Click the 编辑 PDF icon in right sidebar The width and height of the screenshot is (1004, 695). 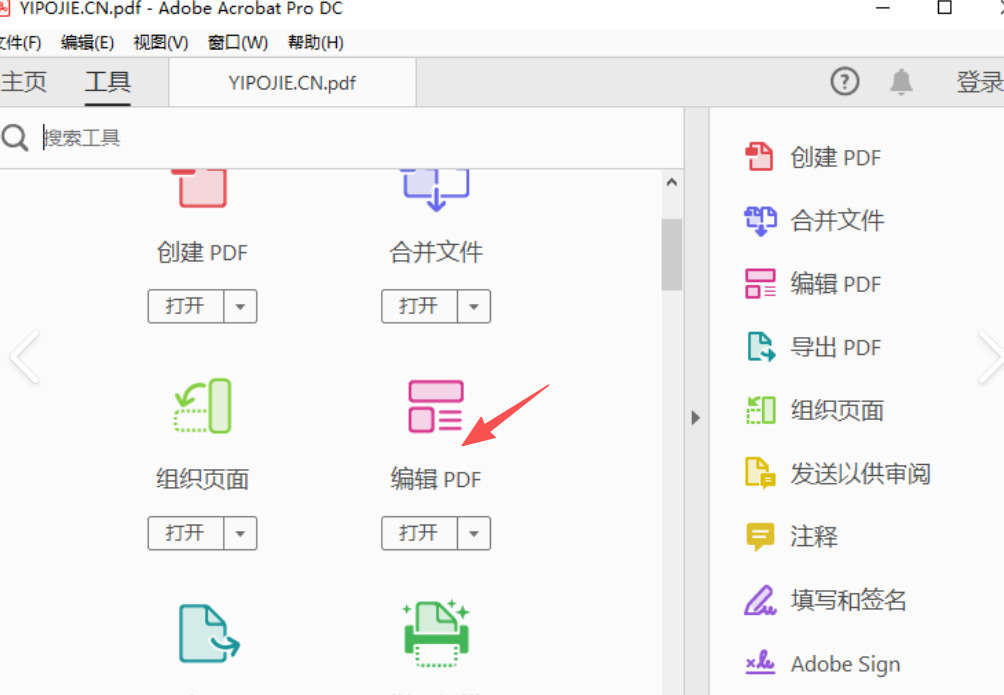pos(760,284)
